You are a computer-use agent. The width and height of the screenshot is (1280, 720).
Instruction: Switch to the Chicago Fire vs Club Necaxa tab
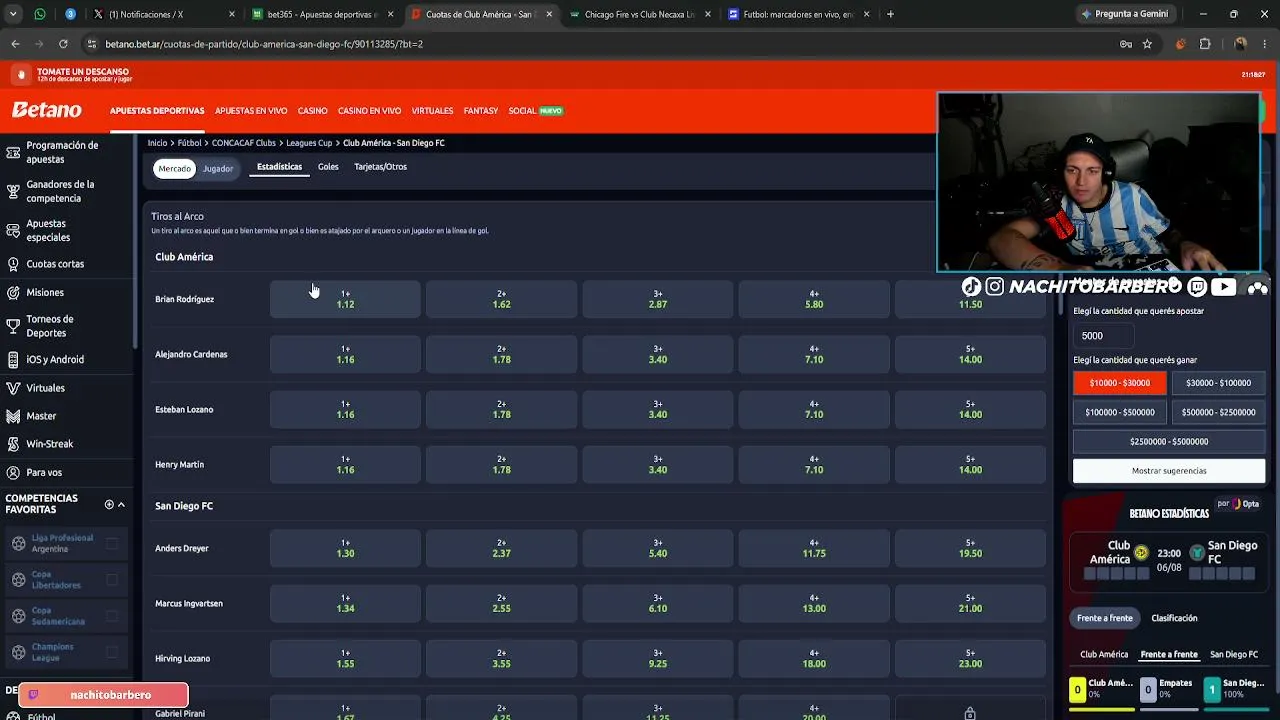click(x=639, y=14)
